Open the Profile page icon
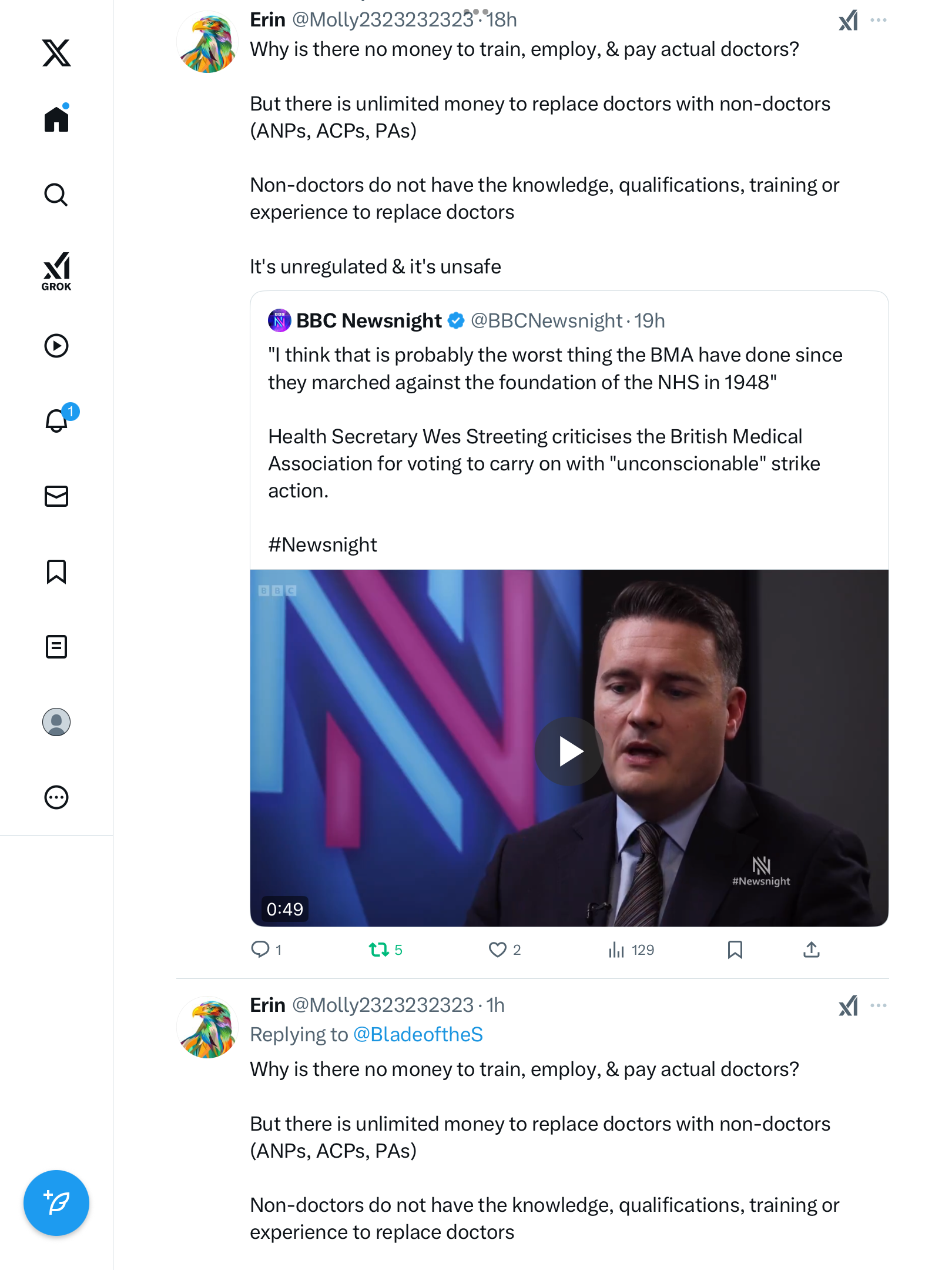 (56, 722)
